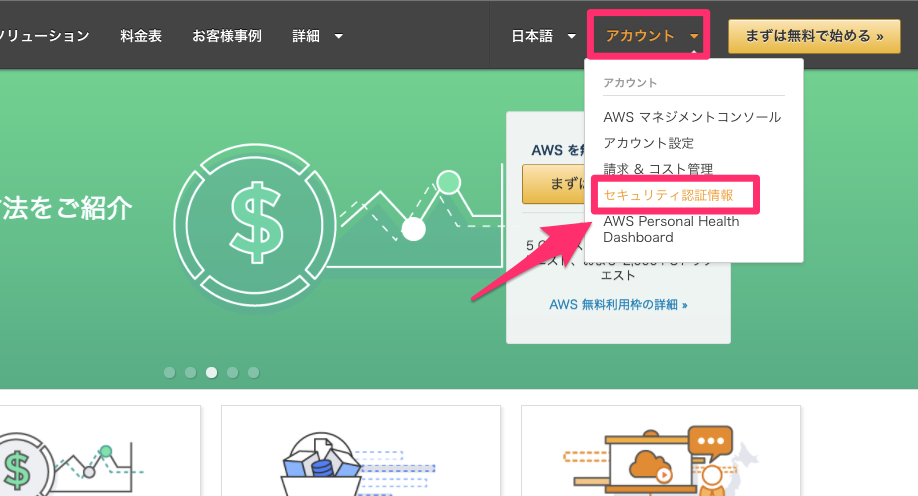Click the まずは無料で始める button
Screen dimensions: 918x496
pos(814,36)
